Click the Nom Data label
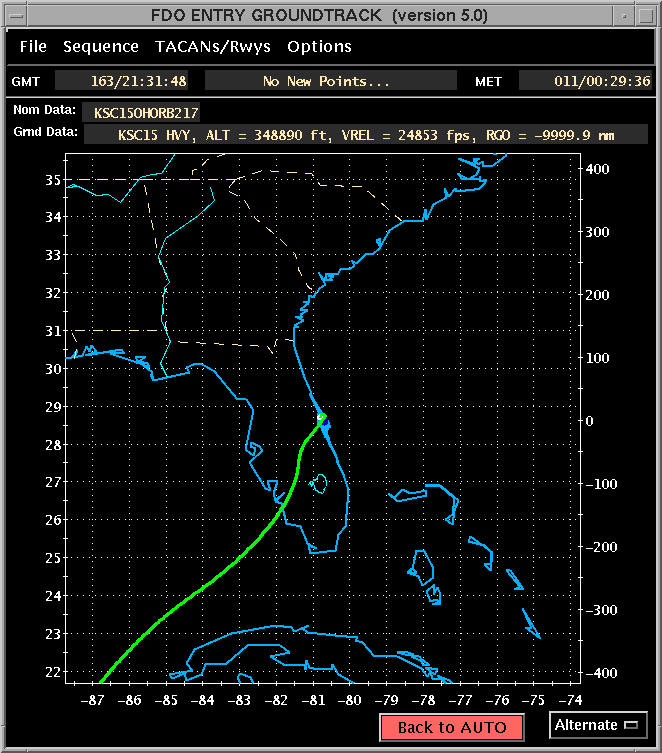The height and width of the screenshot is (753, 662). 44,109
